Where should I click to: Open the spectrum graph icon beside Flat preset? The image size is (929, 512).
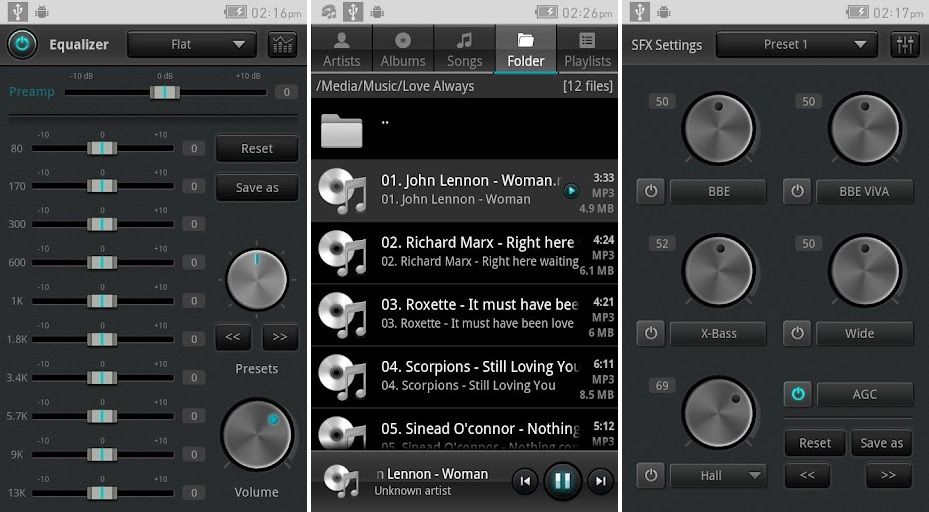[x=282, y=45]
